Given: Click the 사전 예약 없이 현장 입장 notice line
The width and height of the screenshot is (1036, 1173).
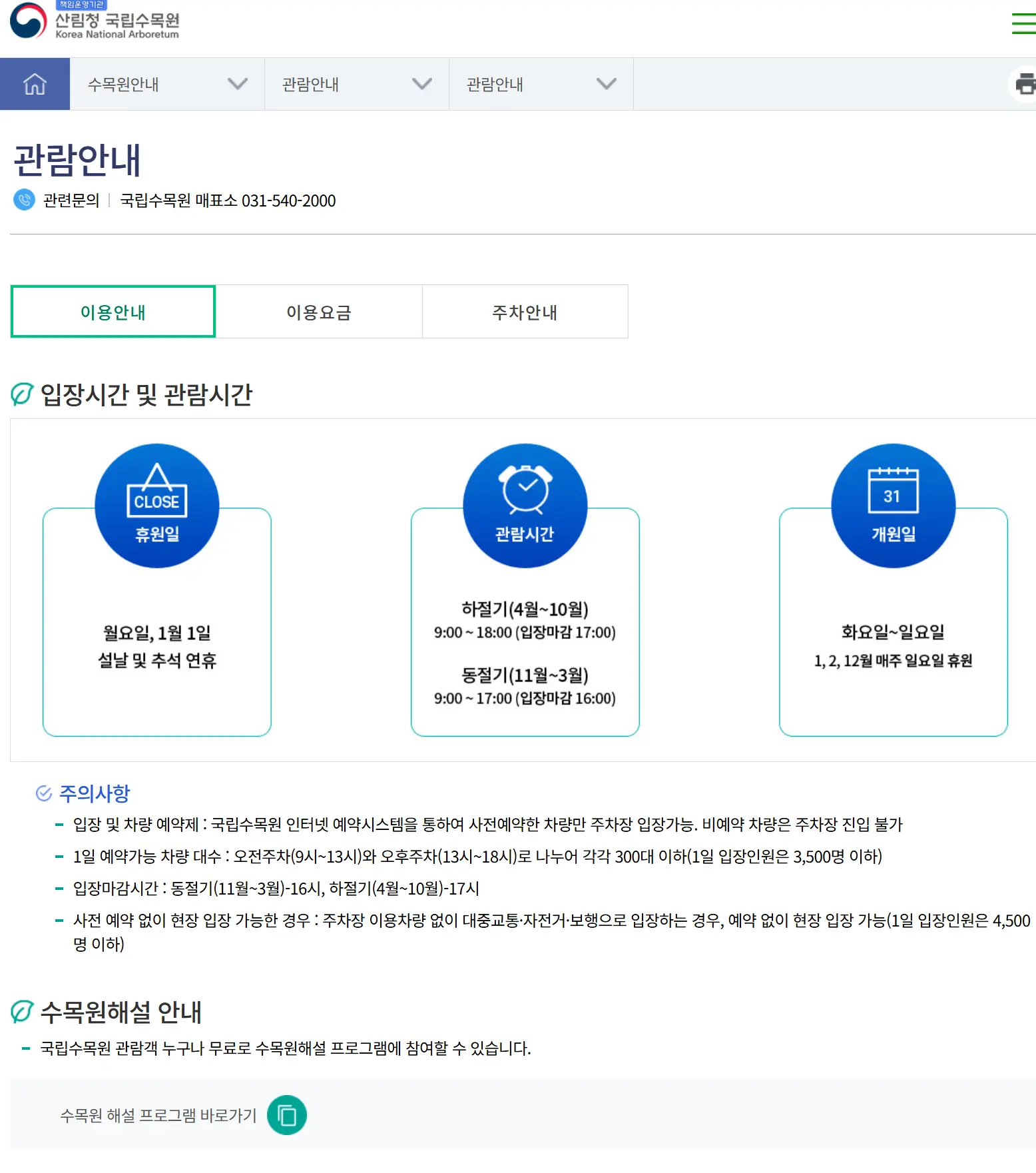Looking at the screenshot, I should [x=552, y=933].
